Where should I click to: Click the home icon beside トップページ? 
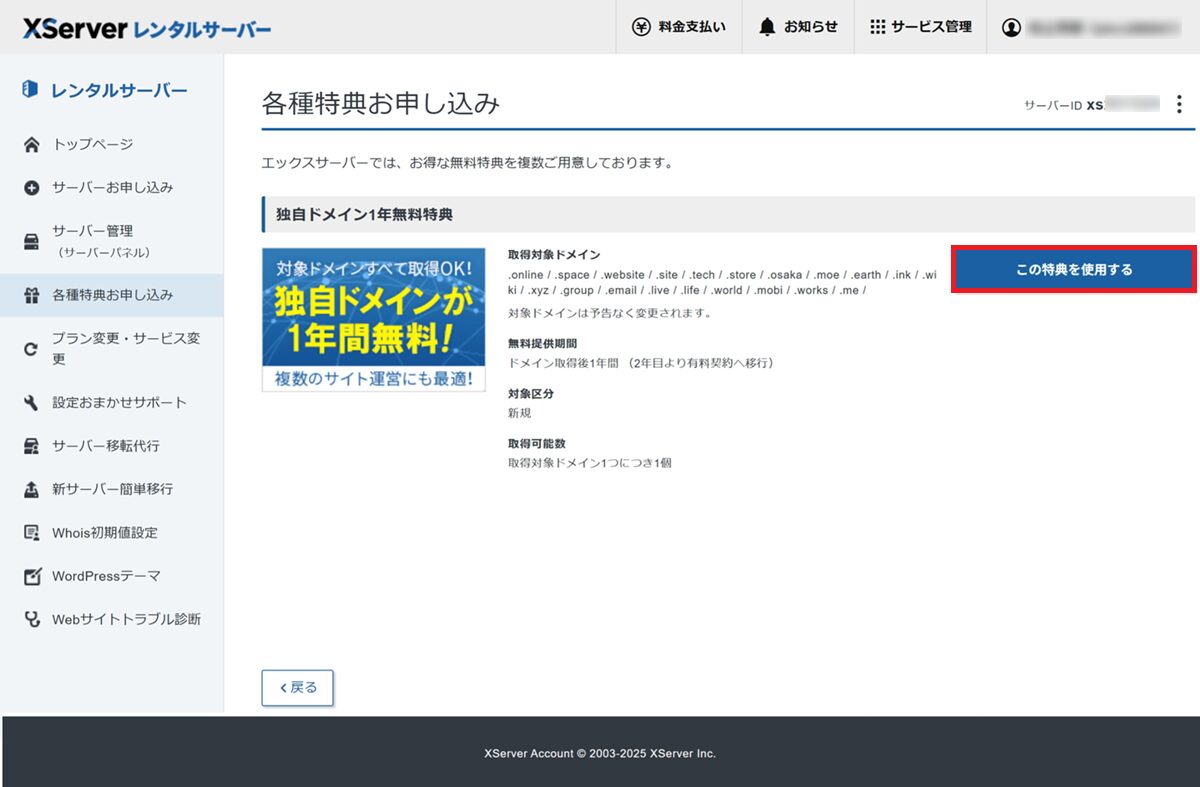(x=32, y=145)
